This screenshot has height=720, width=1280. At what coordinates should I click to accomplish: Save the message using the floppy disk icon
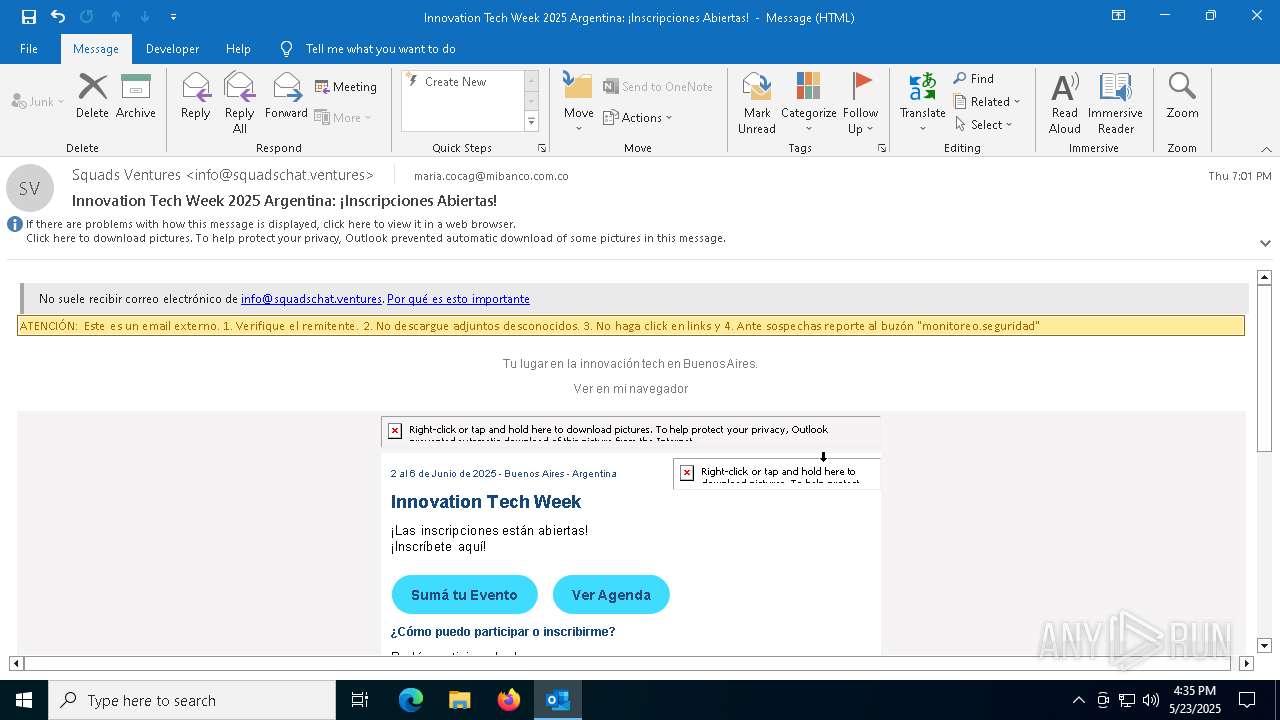coord(29,17)
